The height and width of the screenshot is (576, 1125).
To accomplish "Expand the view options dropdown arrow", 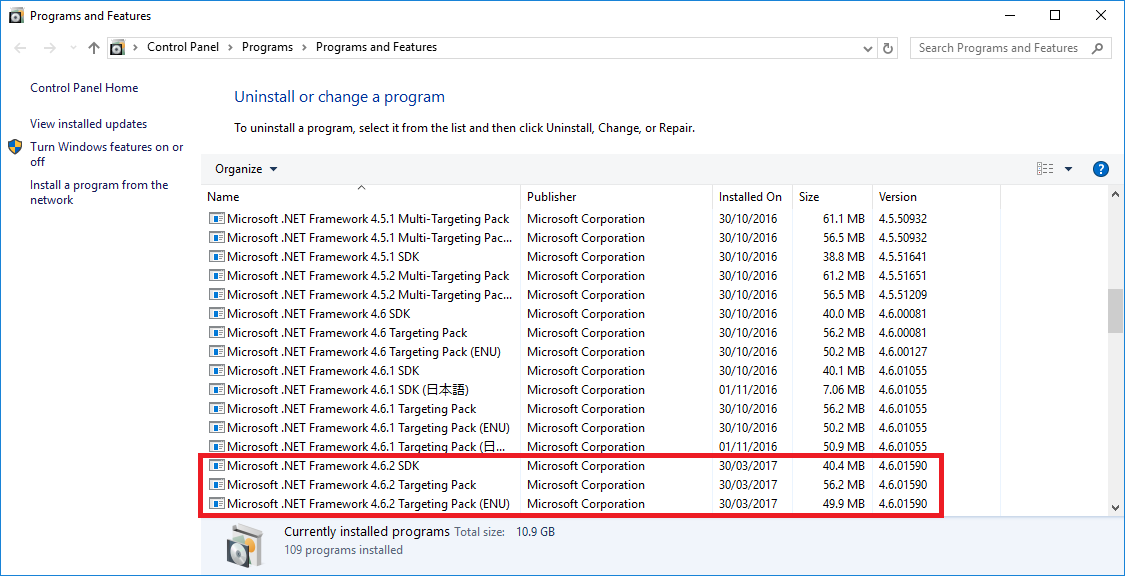I will [1068, 169].
